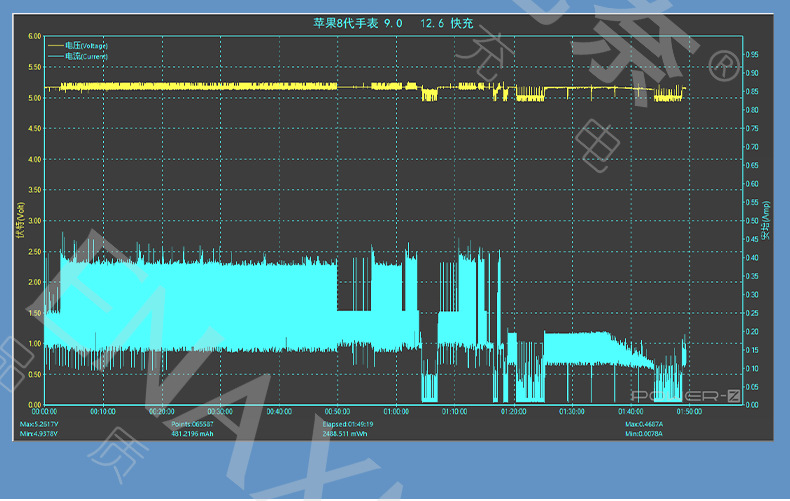Click the 00:10:00 time axis label
The image size is (790, 501).
103,412
